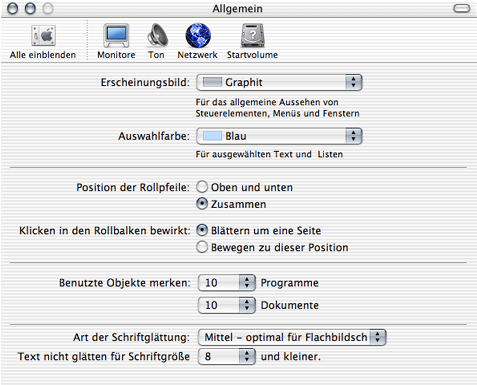The width and height of the screenshot is (477, 385).
Task: Minimize the Allgemein window
Action: (30, 9)
